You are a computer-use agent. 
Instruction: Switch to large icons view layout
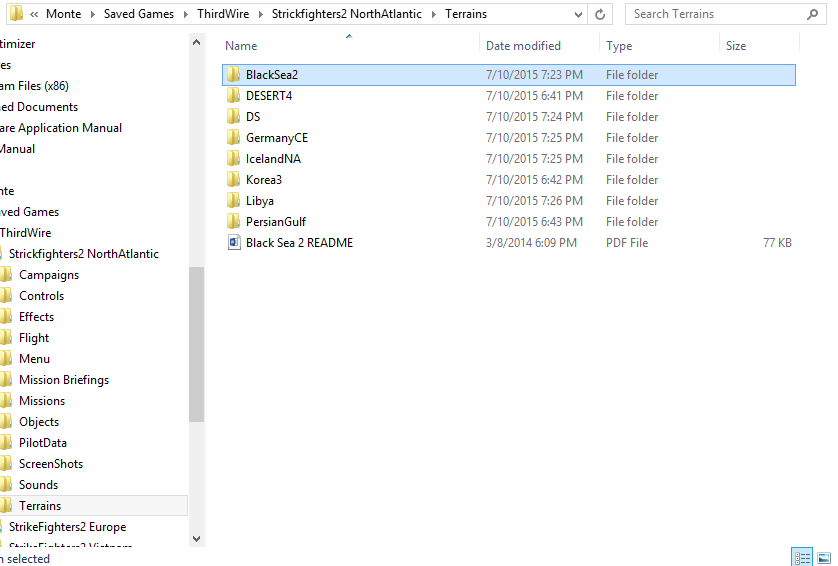(824, 557)
